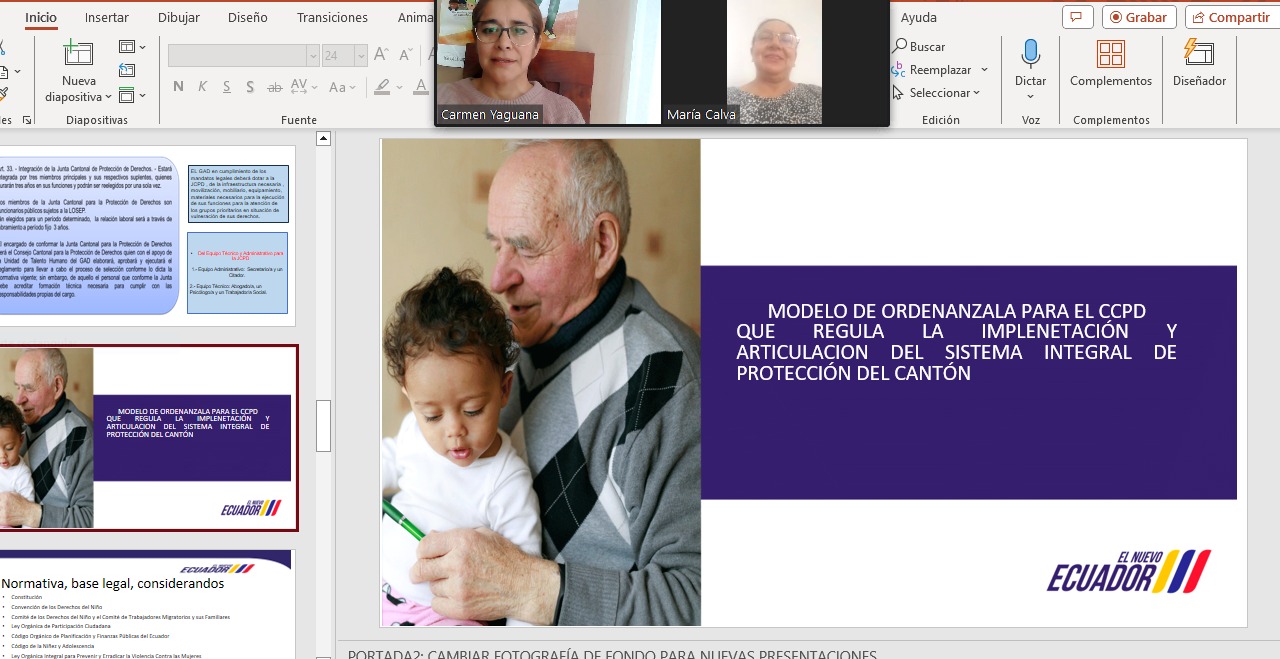Click the Nueva diapositiva icon
Viewport: 1280px width, 659px height.
(x=78, y=54)
